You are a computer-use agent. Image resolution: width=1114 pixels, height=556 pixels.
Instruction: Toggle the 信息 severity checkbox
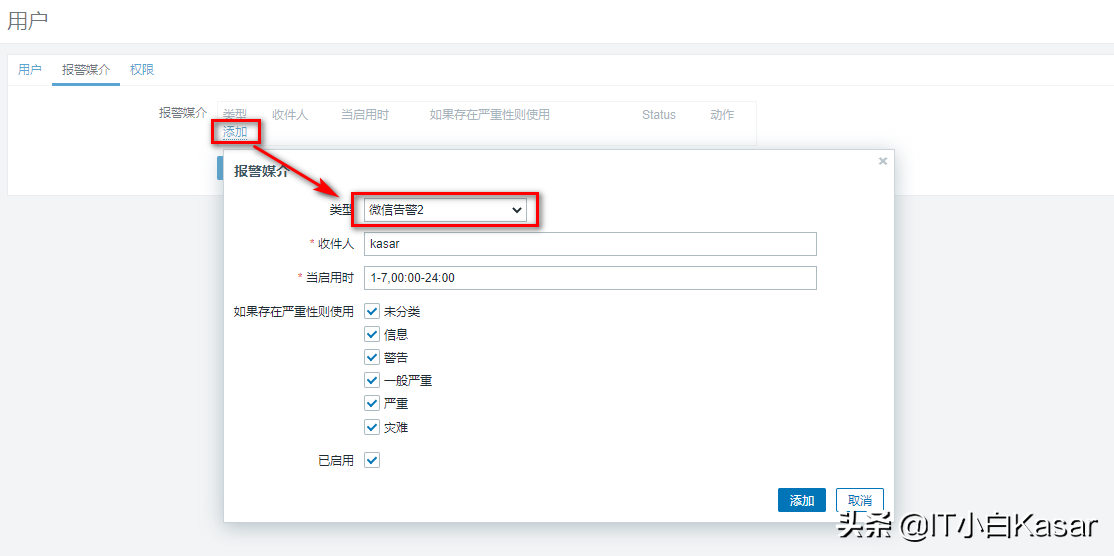coord(372,335)
